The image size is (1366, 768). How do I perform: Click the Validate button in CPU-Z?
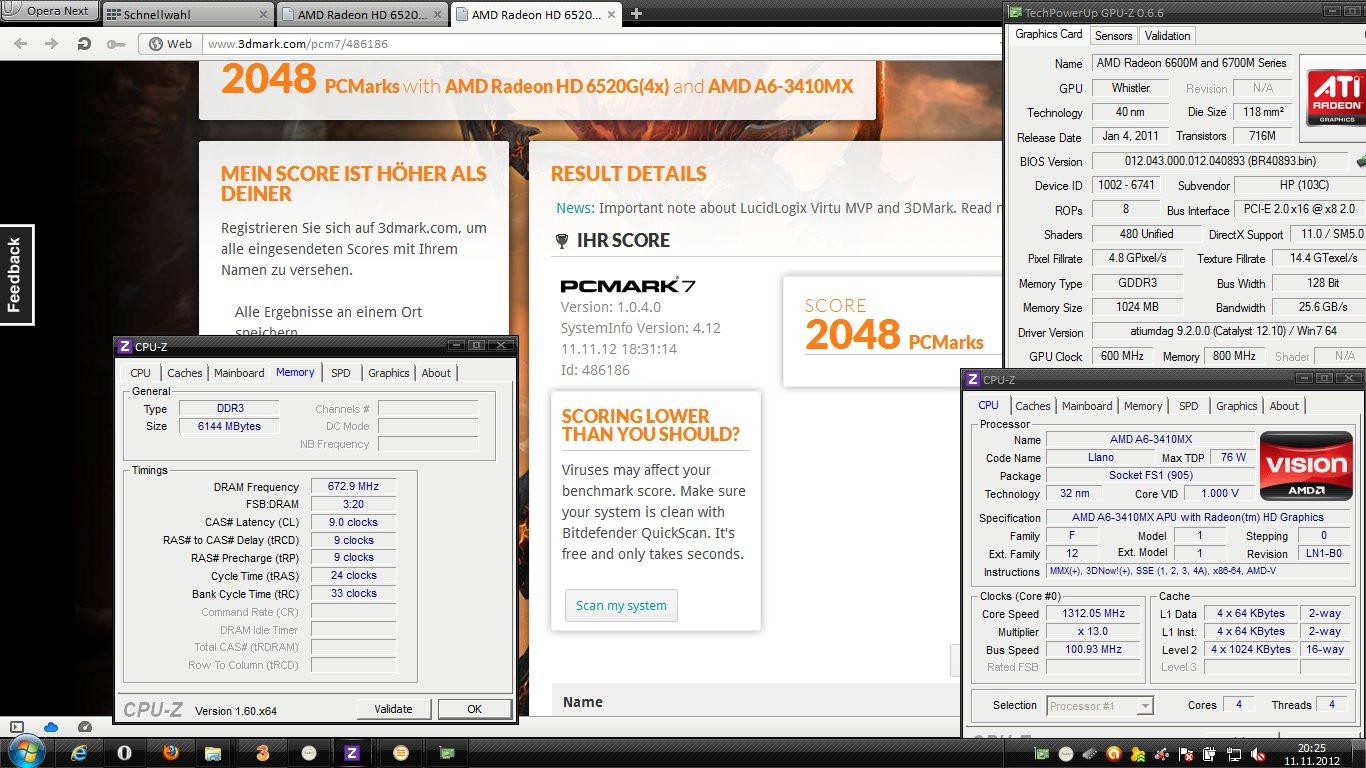coord(393,709)
